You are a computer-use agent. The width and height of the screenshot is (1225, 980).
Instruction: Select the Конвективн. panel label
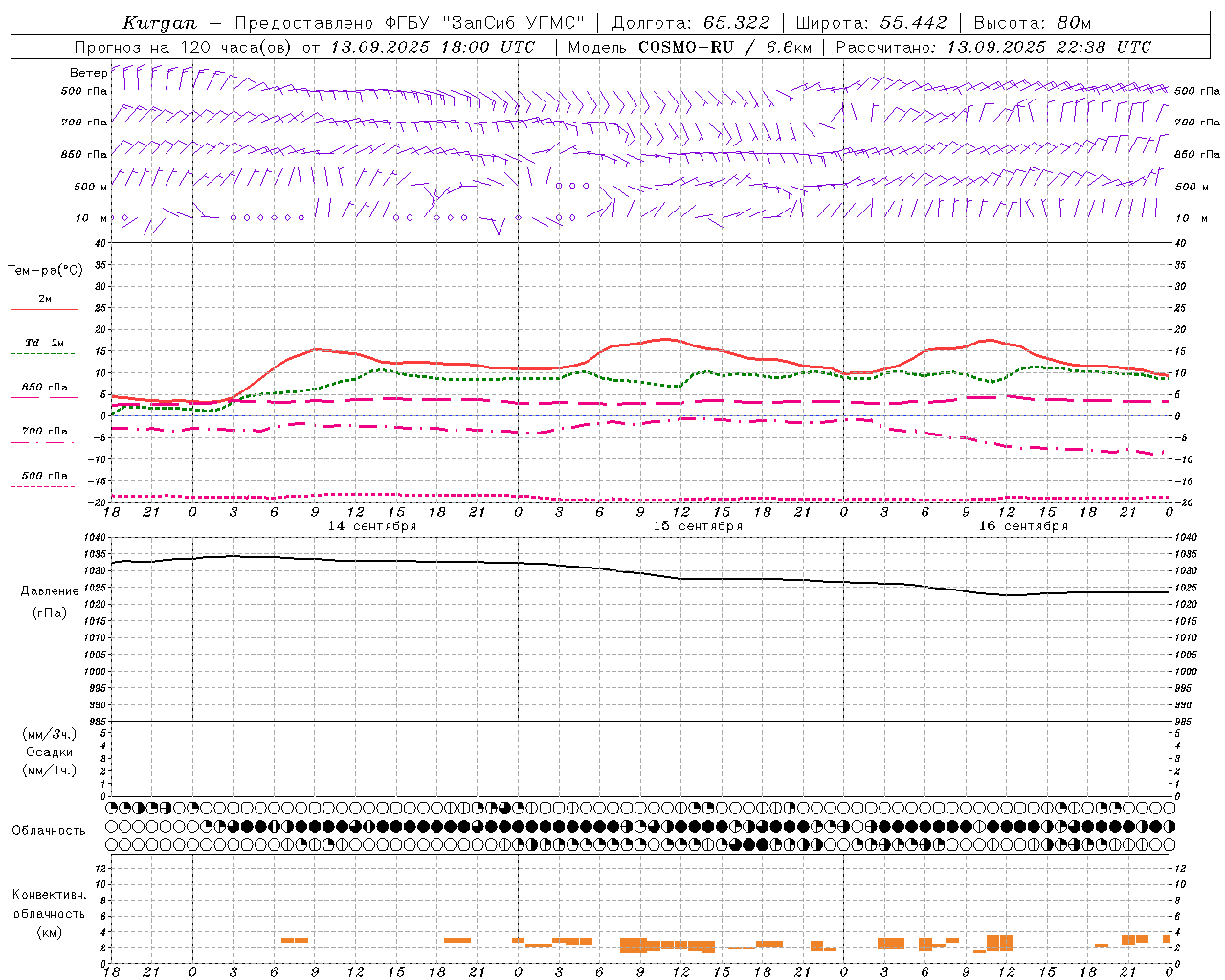click(x=49, y=895)
